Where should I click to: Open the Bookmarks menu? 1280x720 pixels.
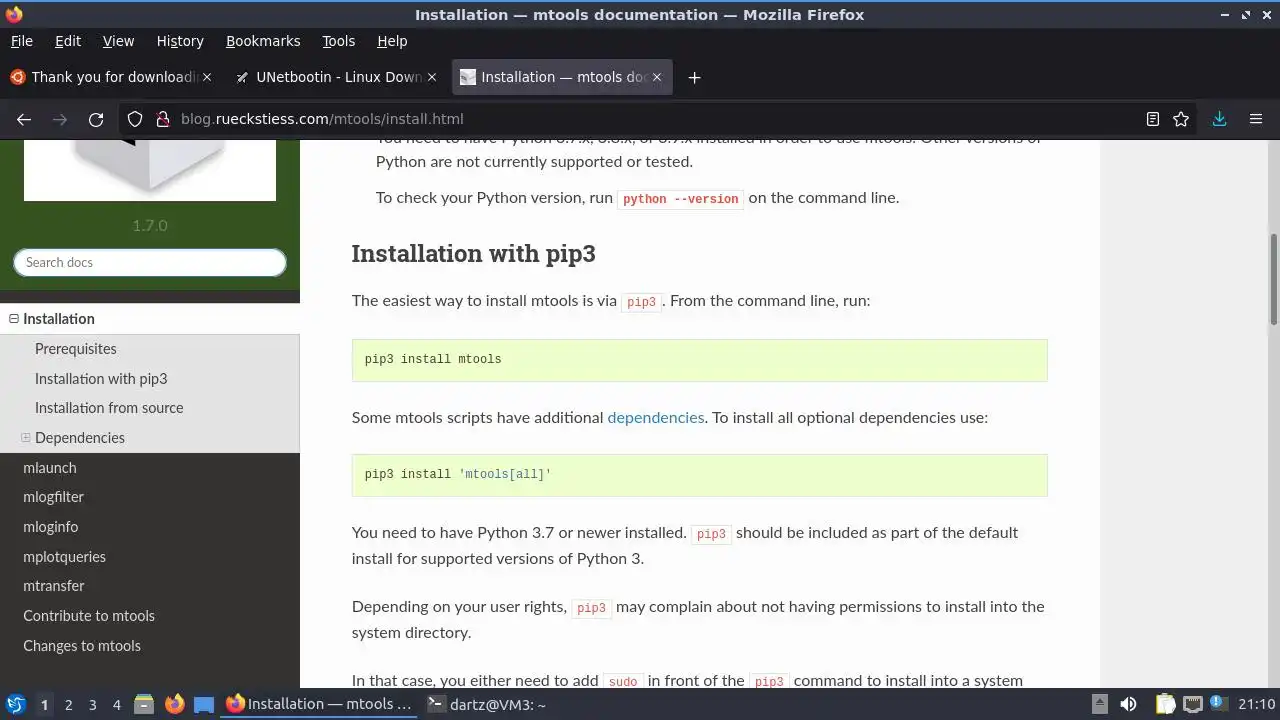[x=263, y=41]
